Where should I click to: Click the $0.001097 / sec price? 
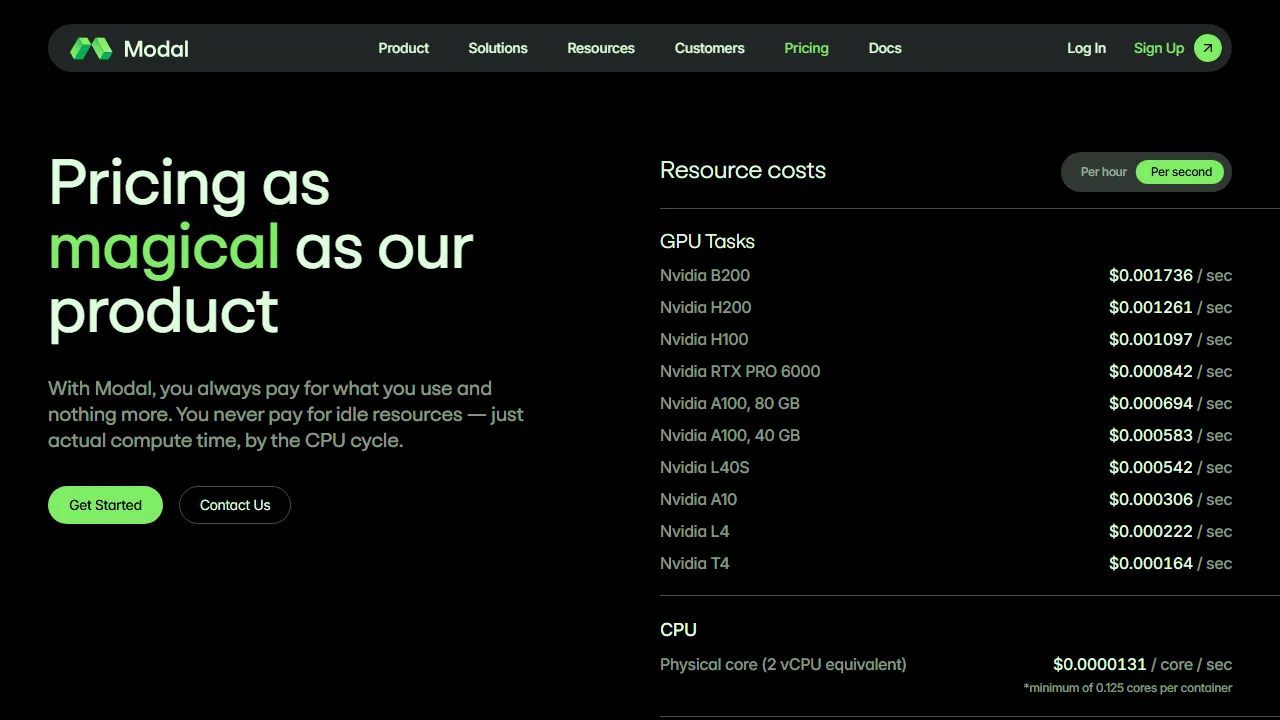coord(1170,339)
